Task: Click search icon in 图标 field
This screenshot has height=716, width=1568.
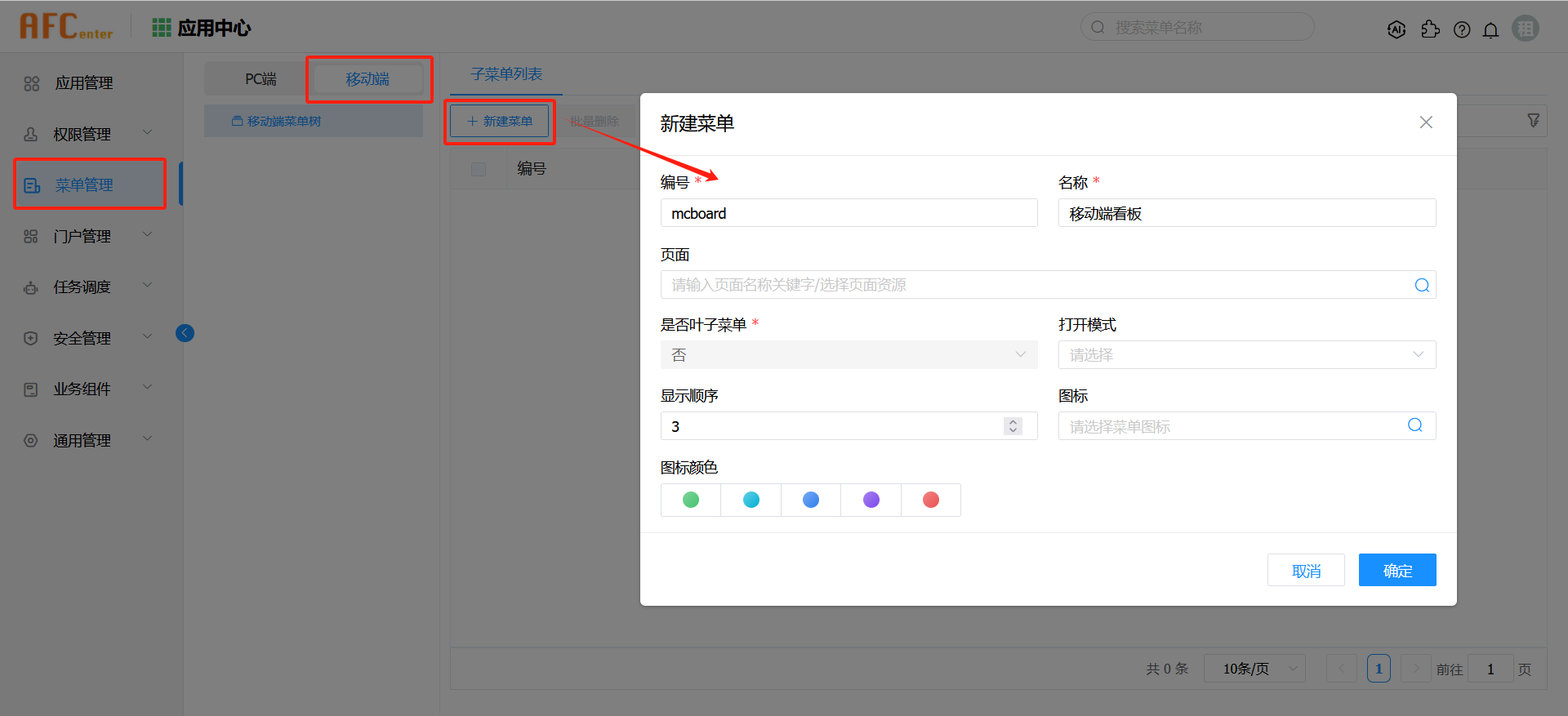Action: (1415, 425)
